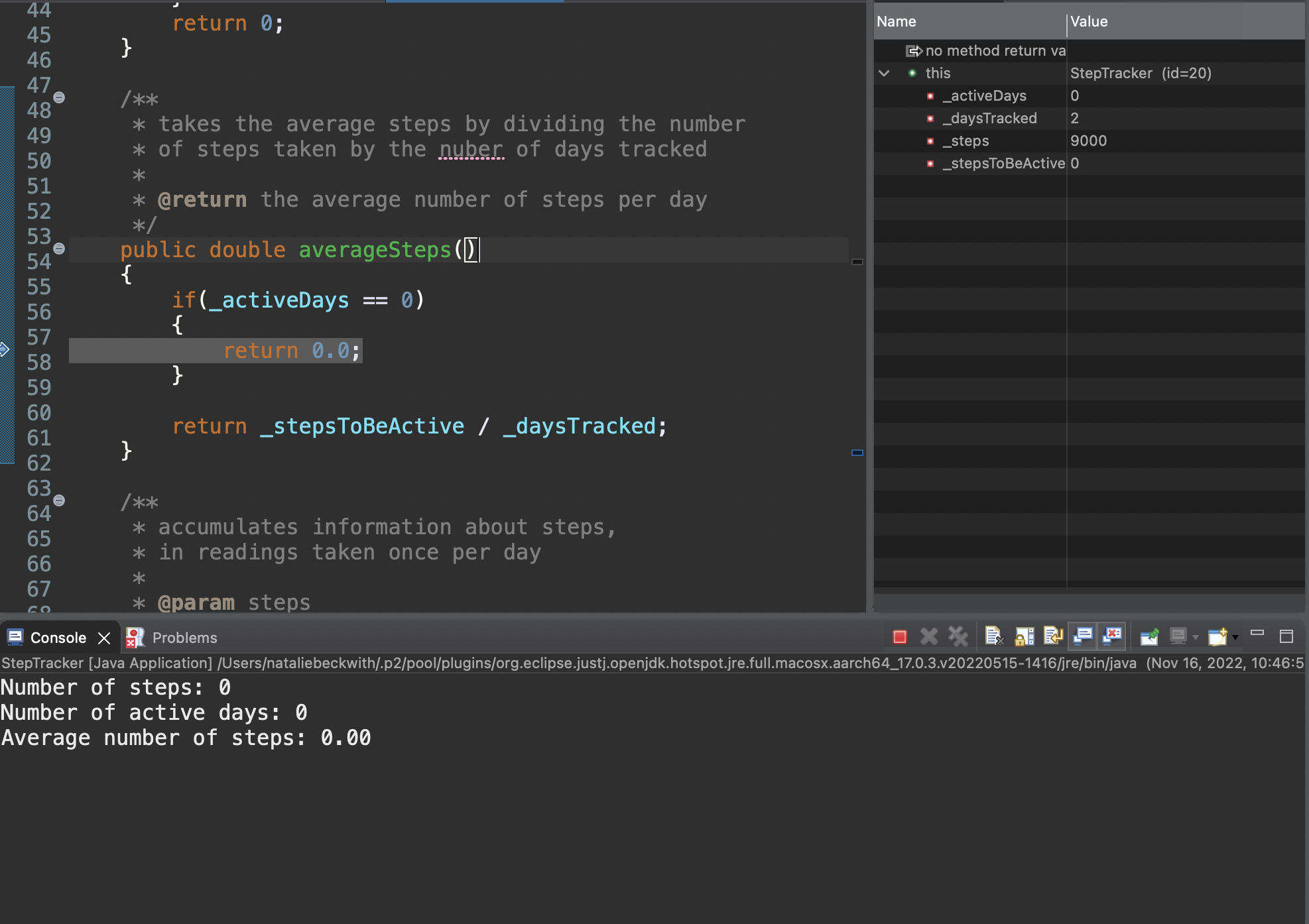Toggle Show Console on standard output
Image resolution: width=1309 pixels, height=924 pixels.
click(x=1083, y=637)
